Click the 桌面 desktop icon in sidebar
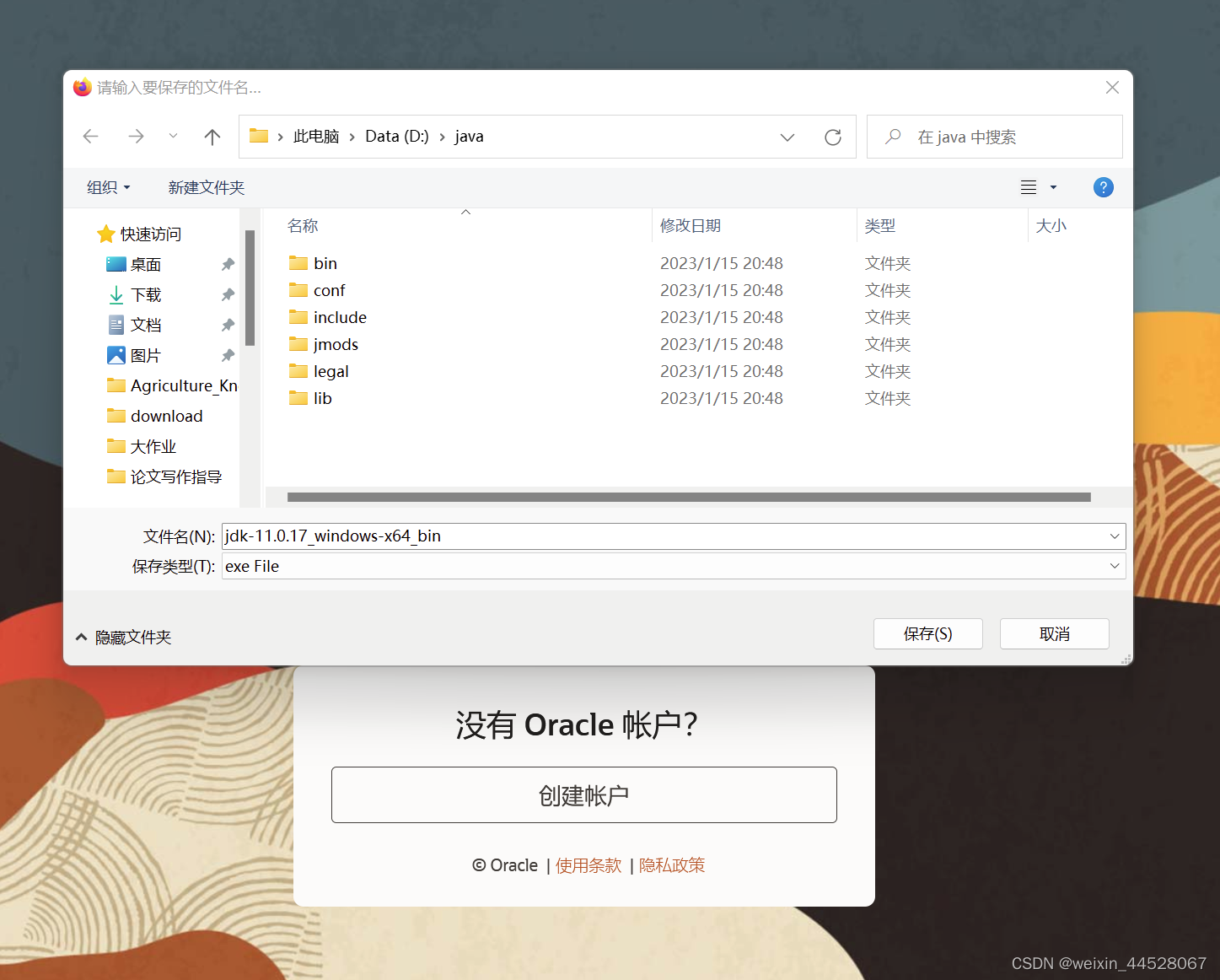The image size is (1220, 980). (x=116, y=264)
